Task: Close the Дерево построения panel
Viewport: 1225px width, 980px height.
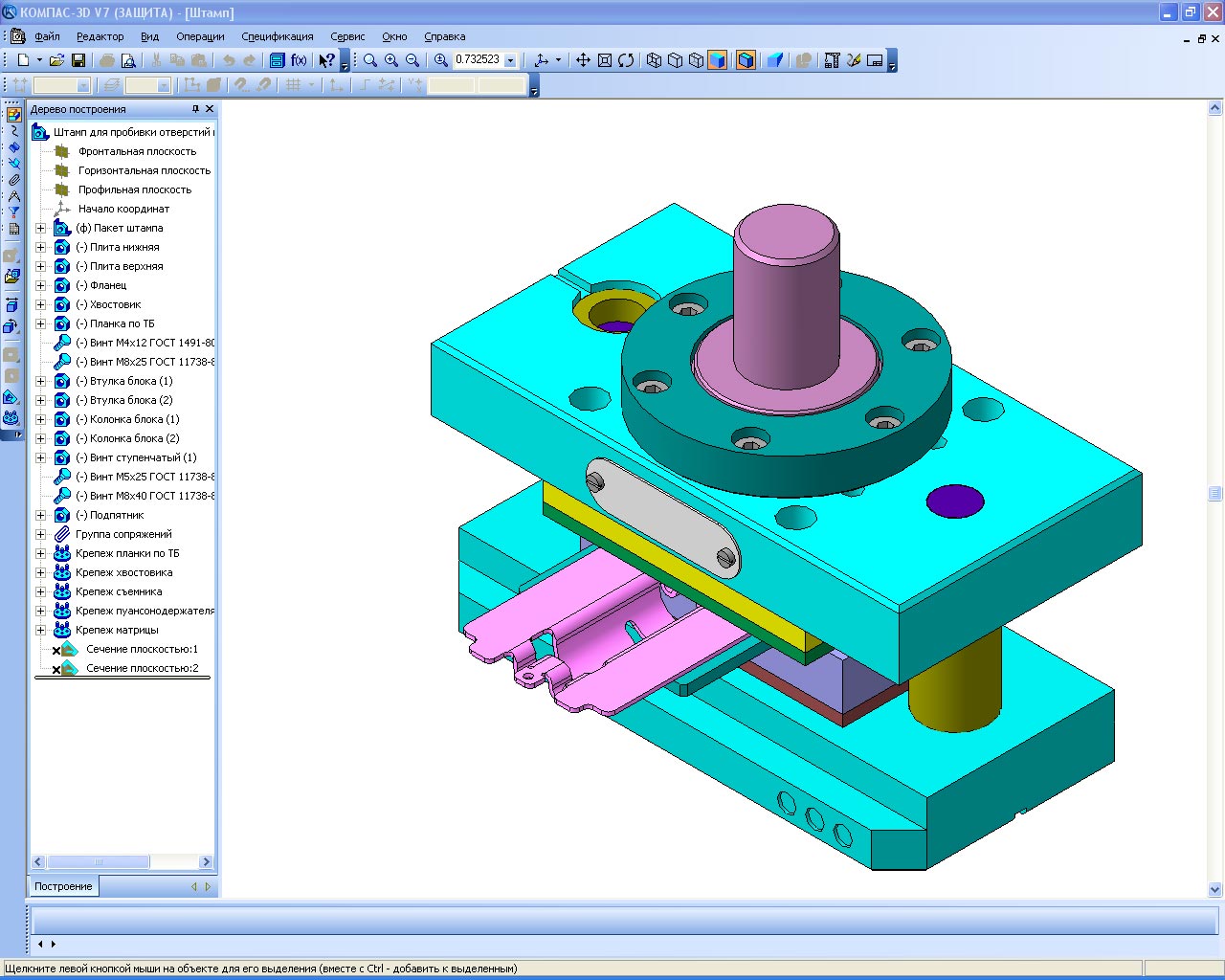Action: pyautogui.click(x=210, y=109)
